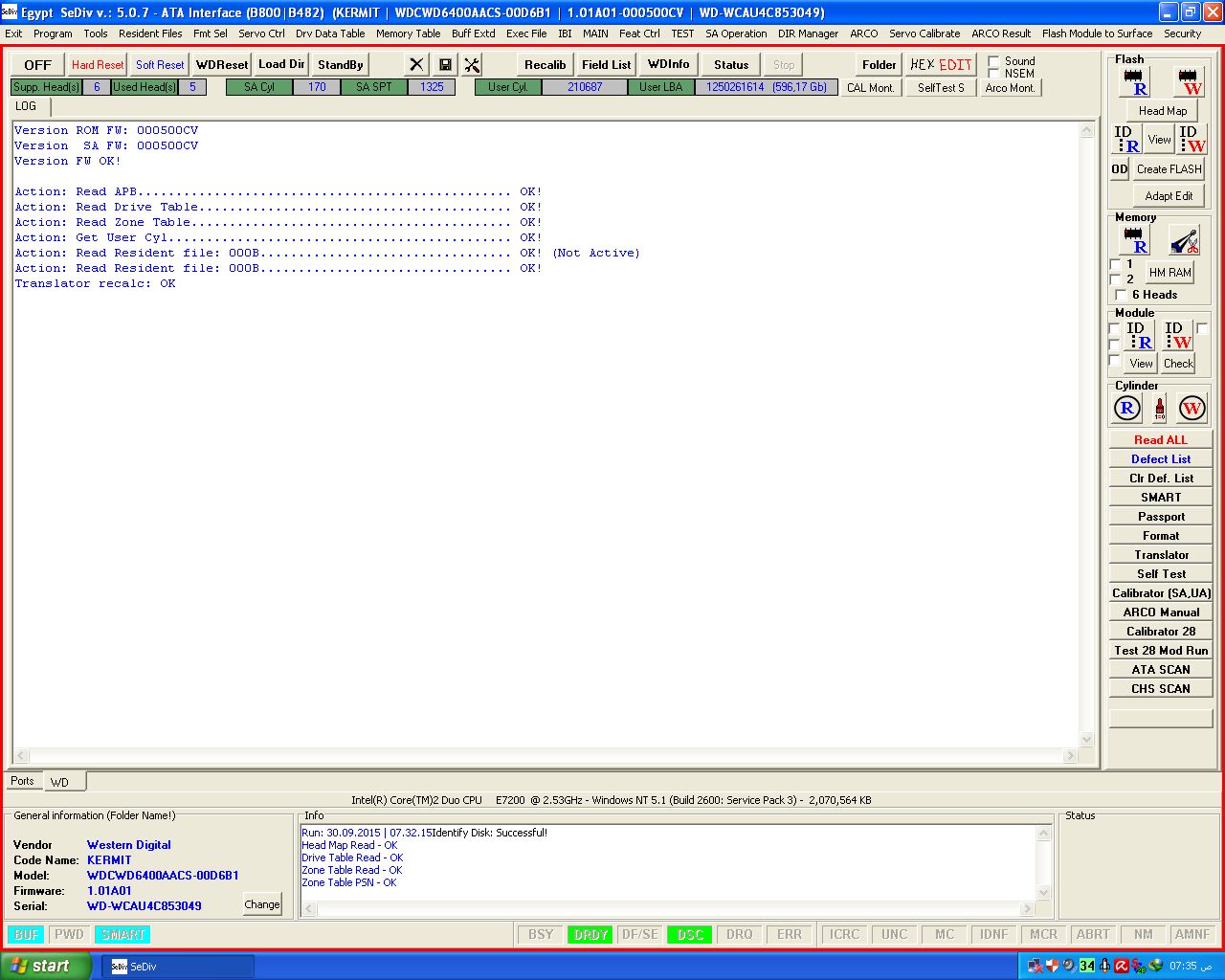Click the Module ID read icon

(1140, 336)
